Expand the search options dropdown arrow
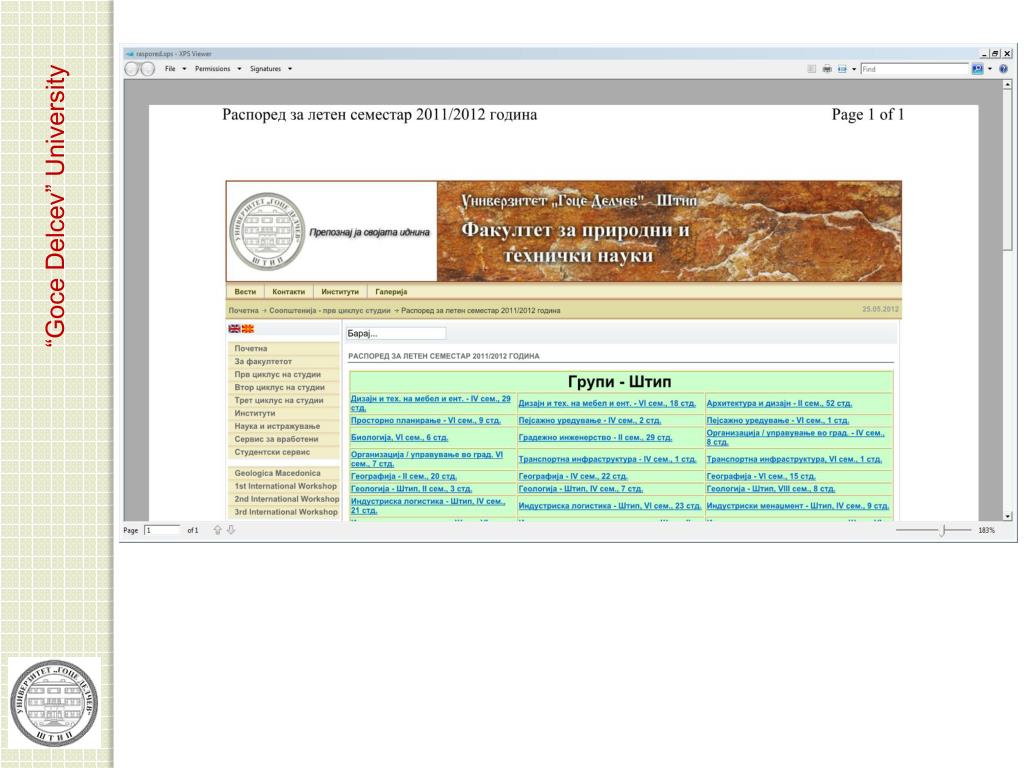 click(990, 69)
